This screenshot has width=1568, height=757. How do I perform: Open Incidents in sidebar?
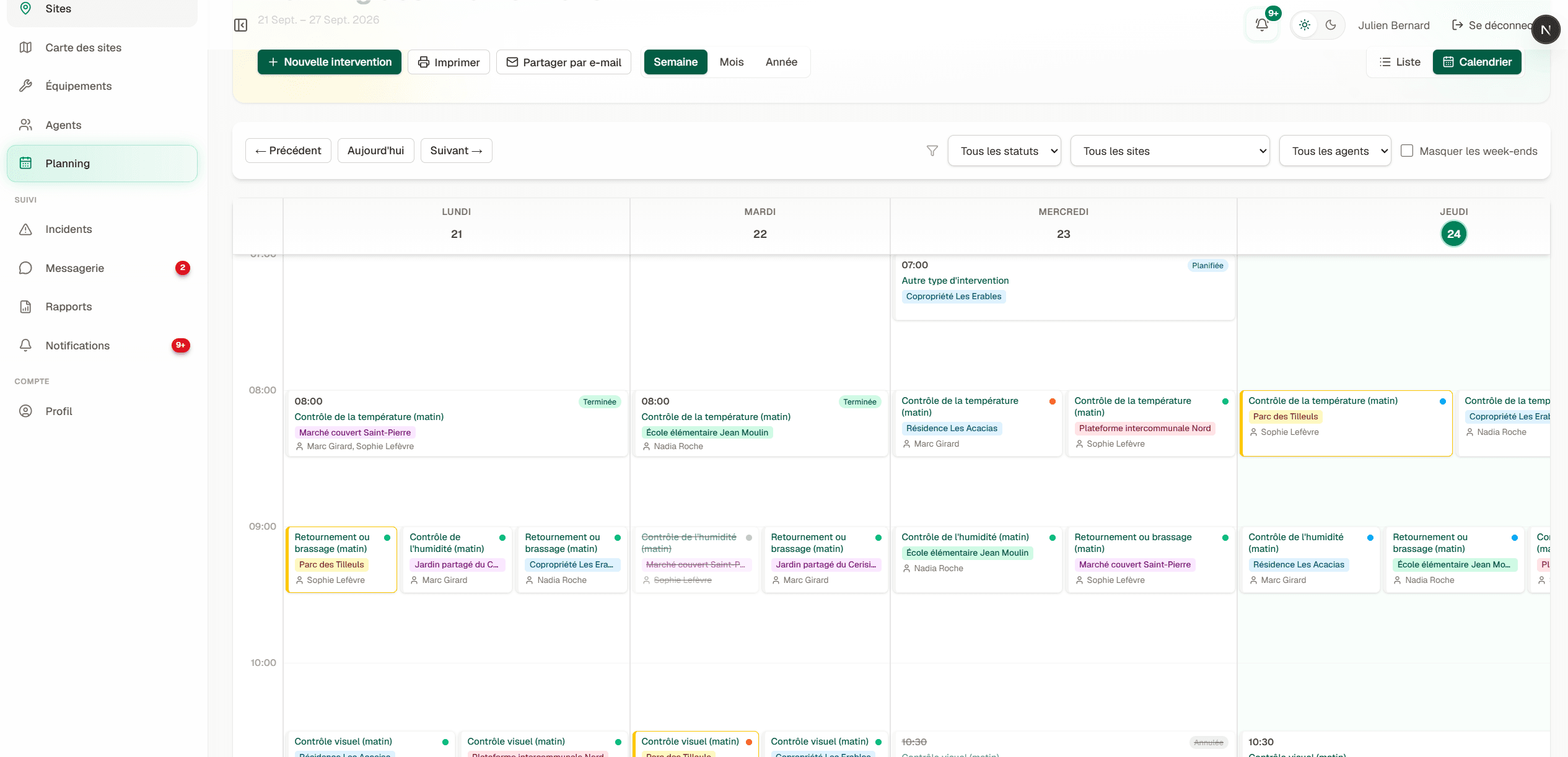pos(102,229)
